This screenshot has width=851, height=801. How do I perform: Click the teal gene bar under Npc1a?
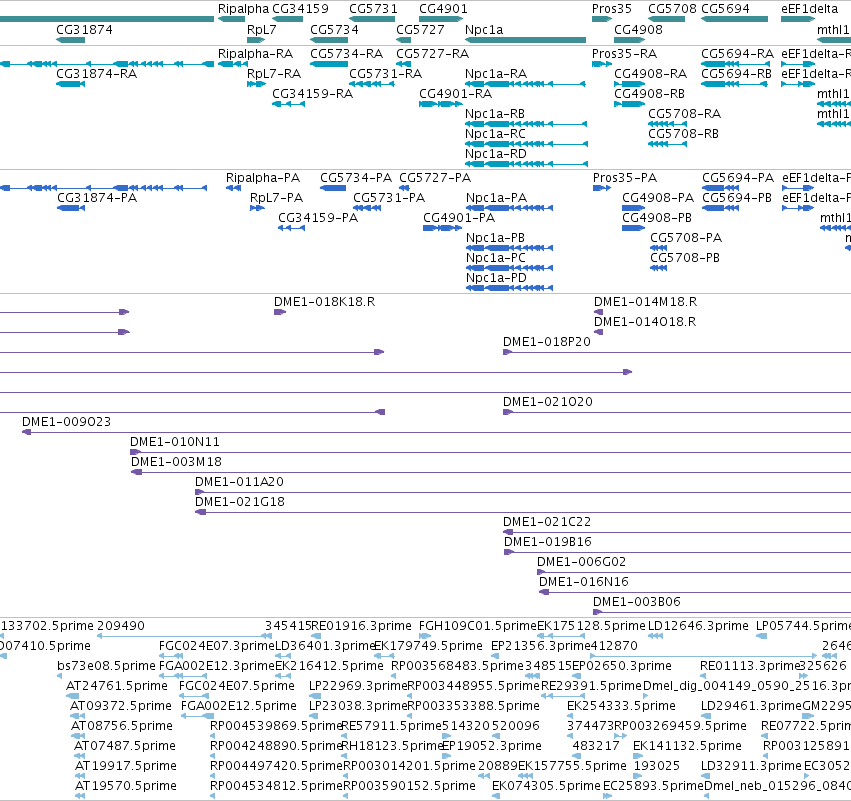pyautogui.click(x=525, y=40)
